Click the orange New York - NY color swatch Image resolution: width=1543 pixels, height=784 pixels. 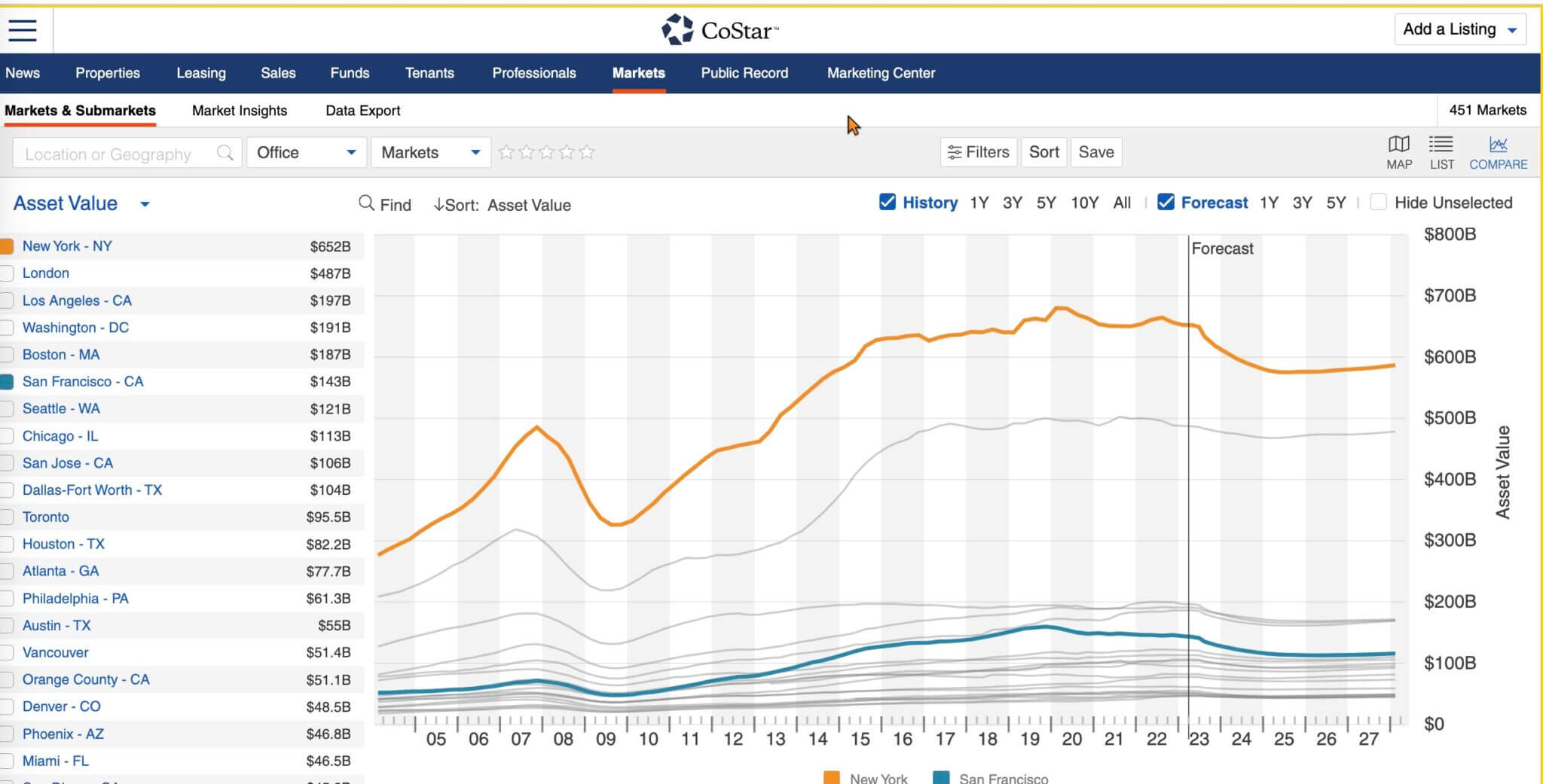[x=7, y=246]
